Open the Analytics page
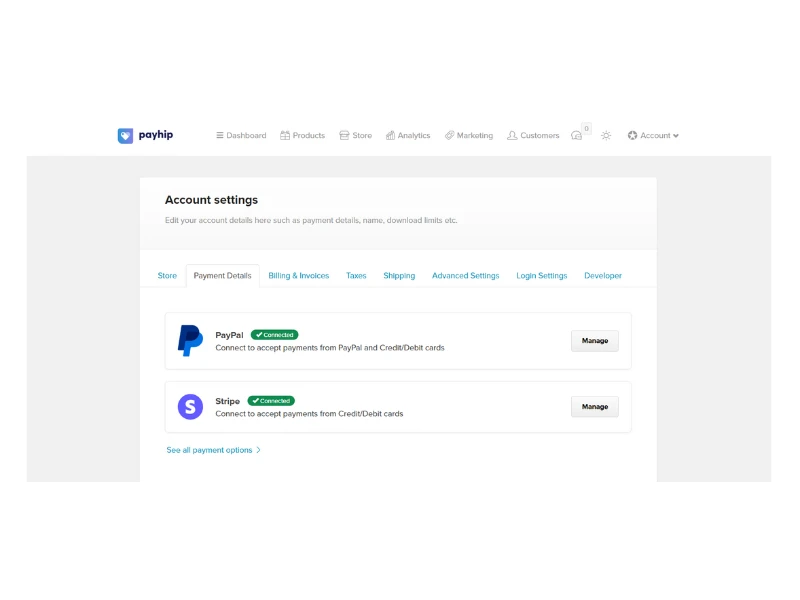 tap(408, 136)
